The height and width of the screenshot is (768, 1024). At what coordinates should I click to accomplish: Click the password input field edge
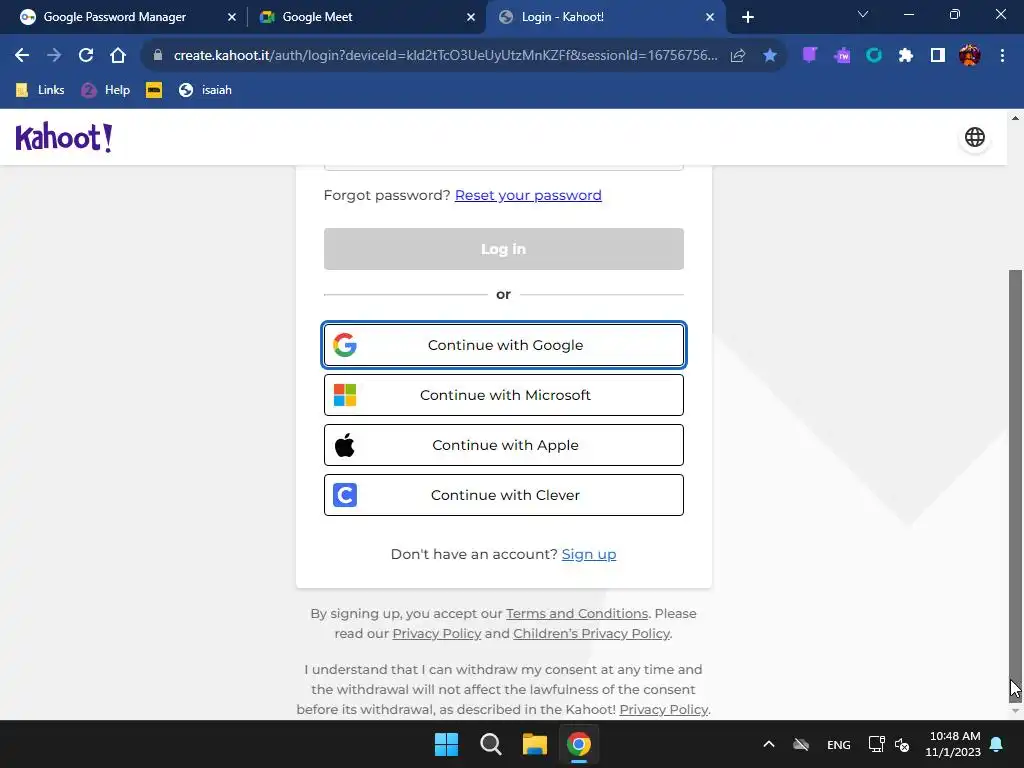tap(504, 168)
